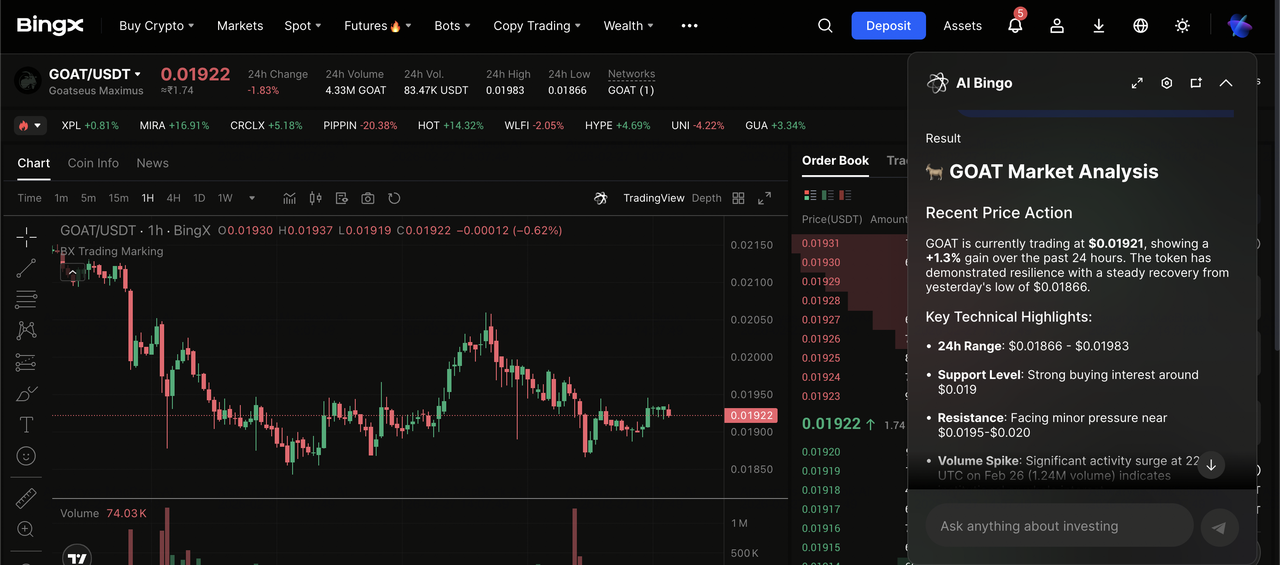Open the Assets link

tap(962, 26)
